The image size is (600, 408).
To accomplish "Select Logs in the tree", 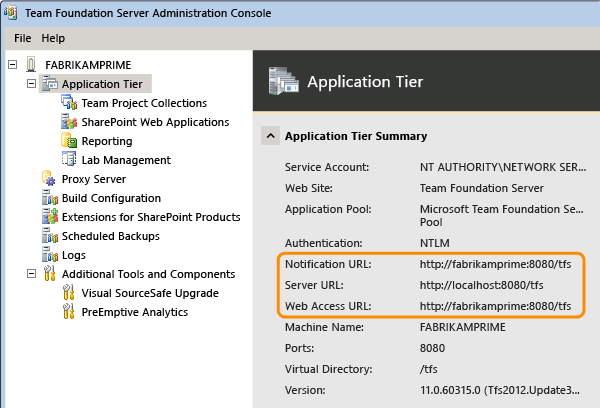I will [x=73, y=255].
